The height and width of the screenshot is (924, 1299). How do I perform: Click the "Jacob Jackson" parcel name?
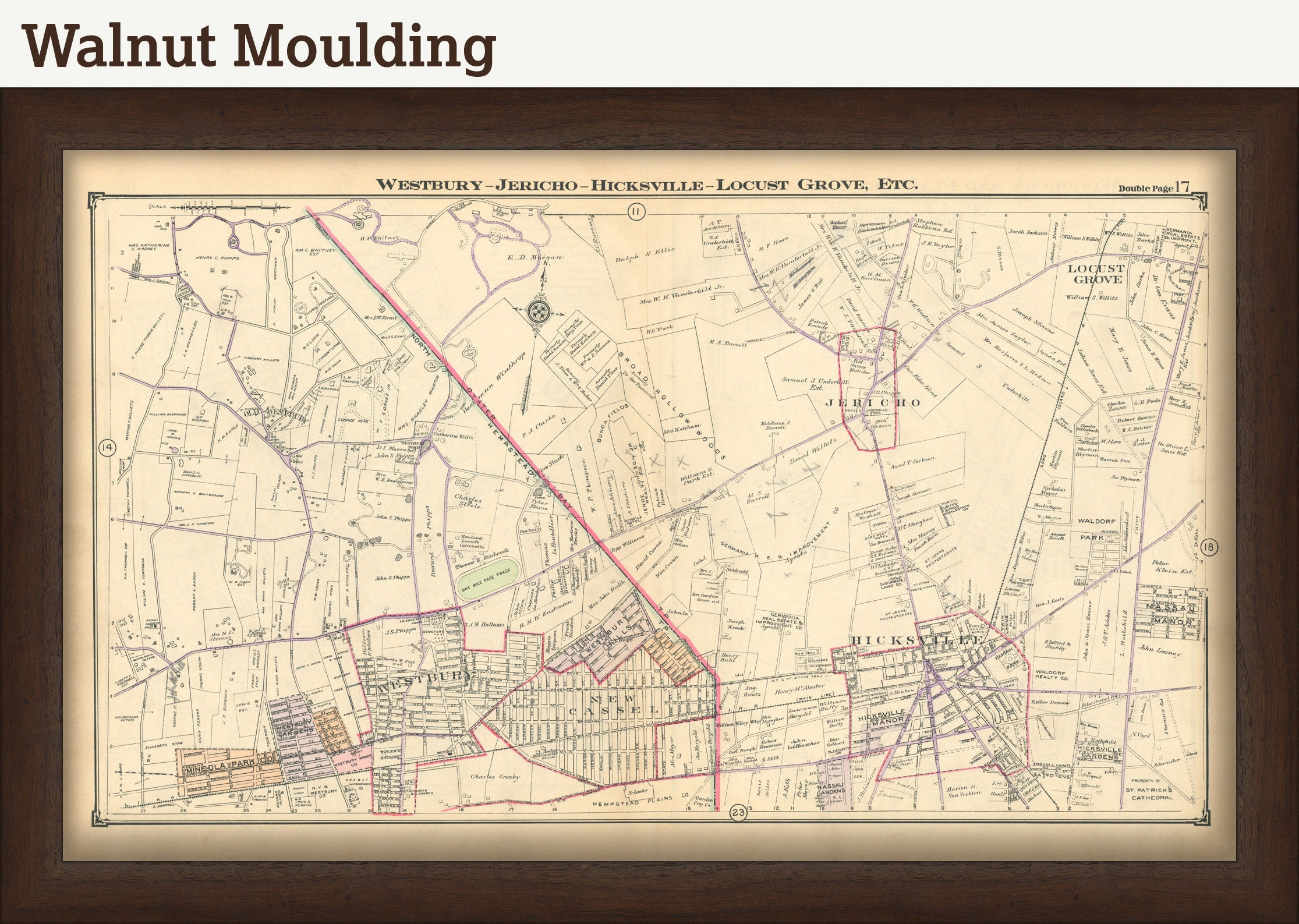click(x=1028, y=233)
